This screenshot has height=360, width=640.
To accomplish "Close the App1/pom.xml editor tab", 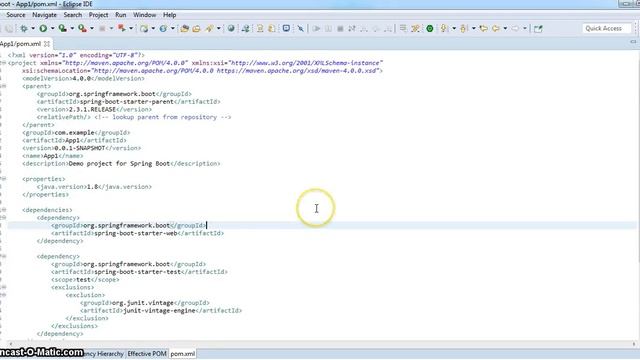I will point(47,44).
